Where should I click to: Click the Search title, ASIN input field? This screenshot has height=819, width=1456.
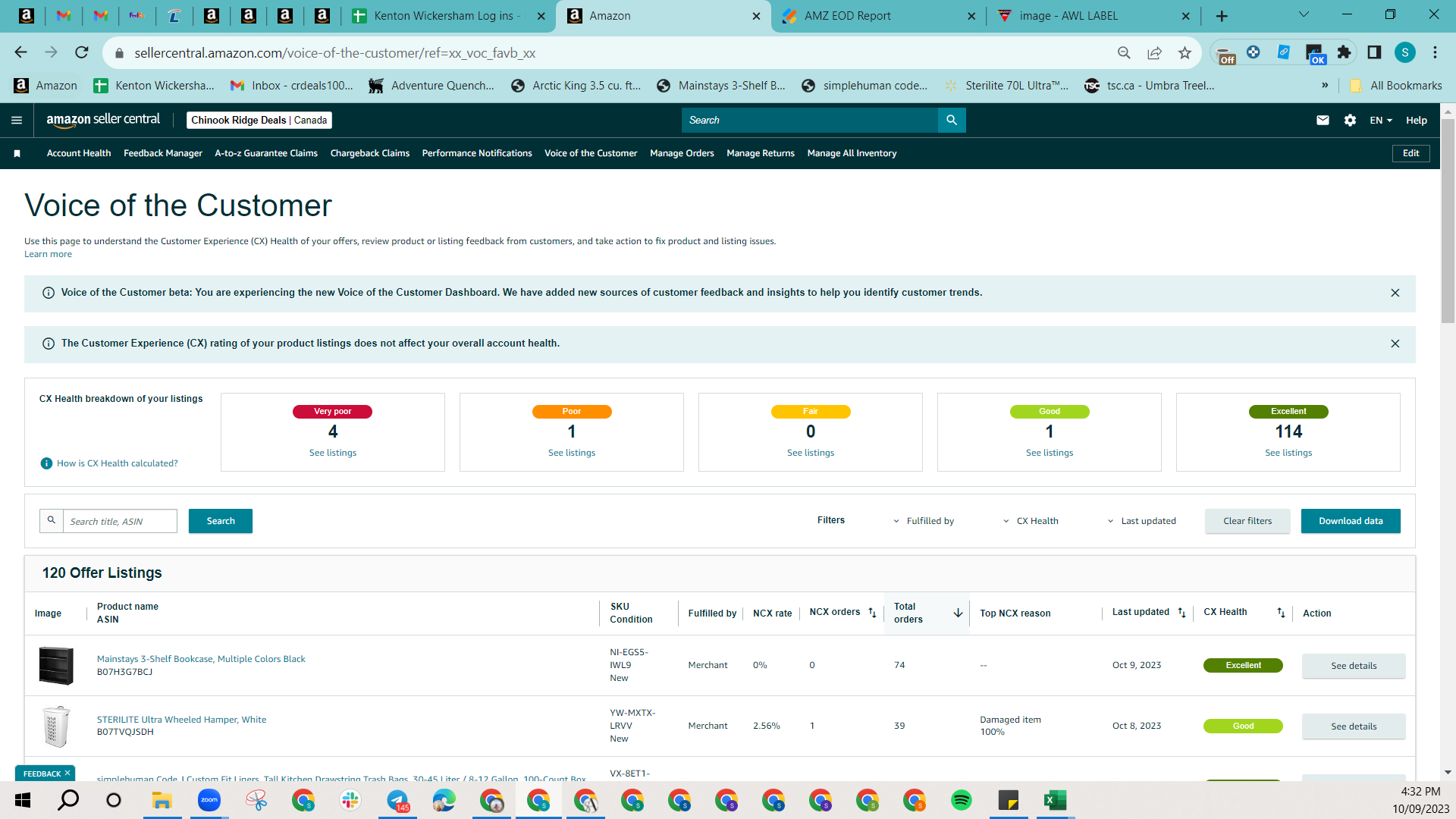(x=120, y=521)
